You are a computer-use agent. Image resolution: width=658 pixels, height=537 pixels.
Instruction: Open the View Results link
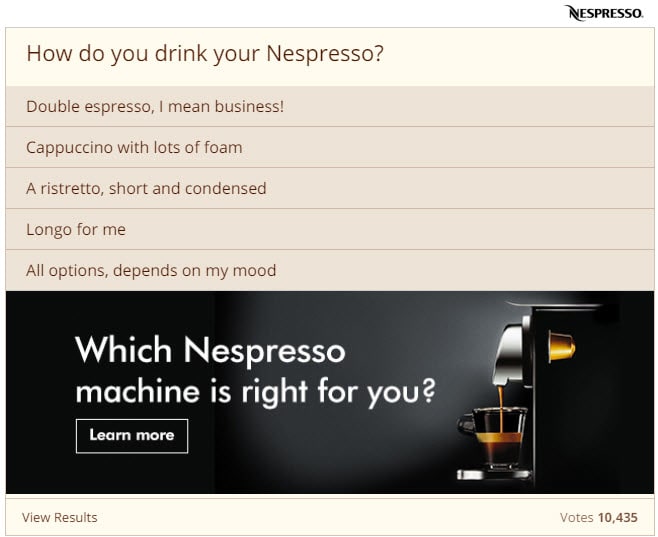pyautogui.click(x=60, y=517)
